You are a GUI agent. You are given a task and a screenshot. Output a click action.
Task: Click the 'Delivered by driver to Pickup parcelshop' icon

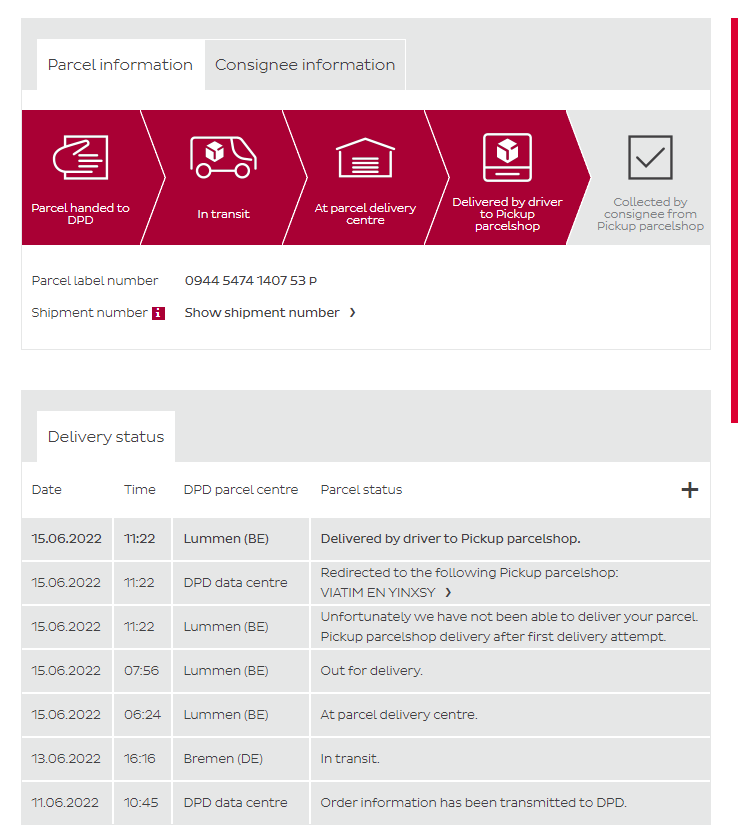coord(507,157)
